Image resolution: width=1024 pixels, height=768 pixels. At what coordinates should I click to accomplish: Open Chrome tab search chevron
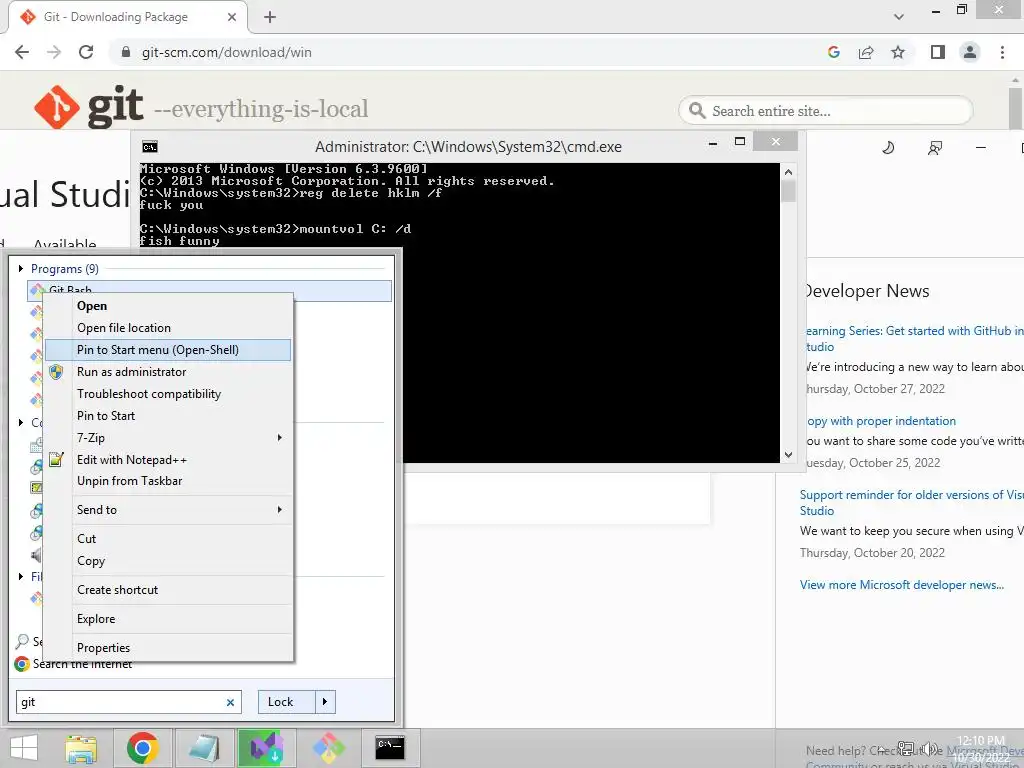[x=899, y=17]
